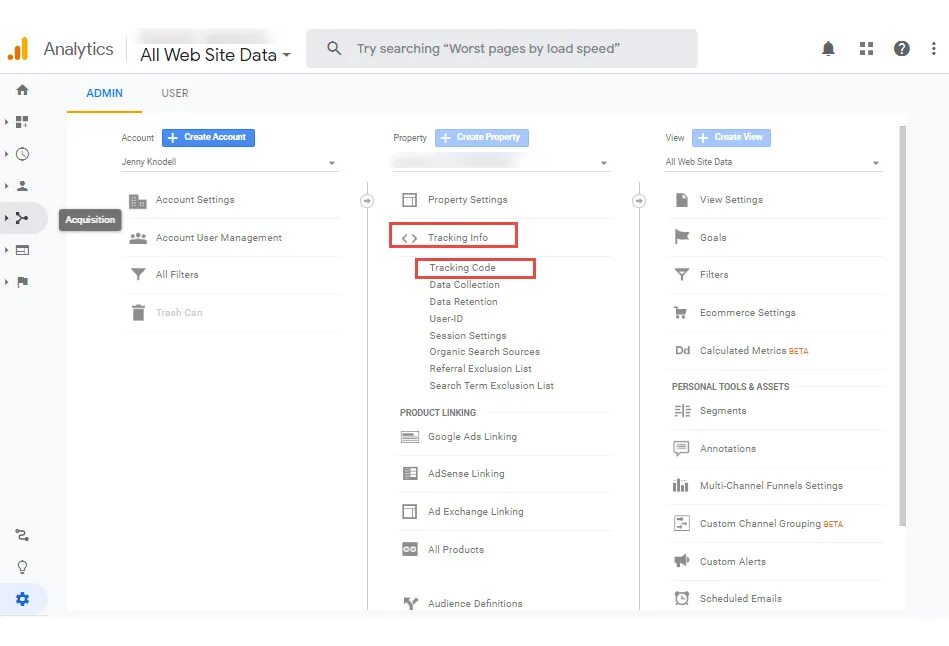
Task: Click the Create Account button
Action: tap(208, 137)
